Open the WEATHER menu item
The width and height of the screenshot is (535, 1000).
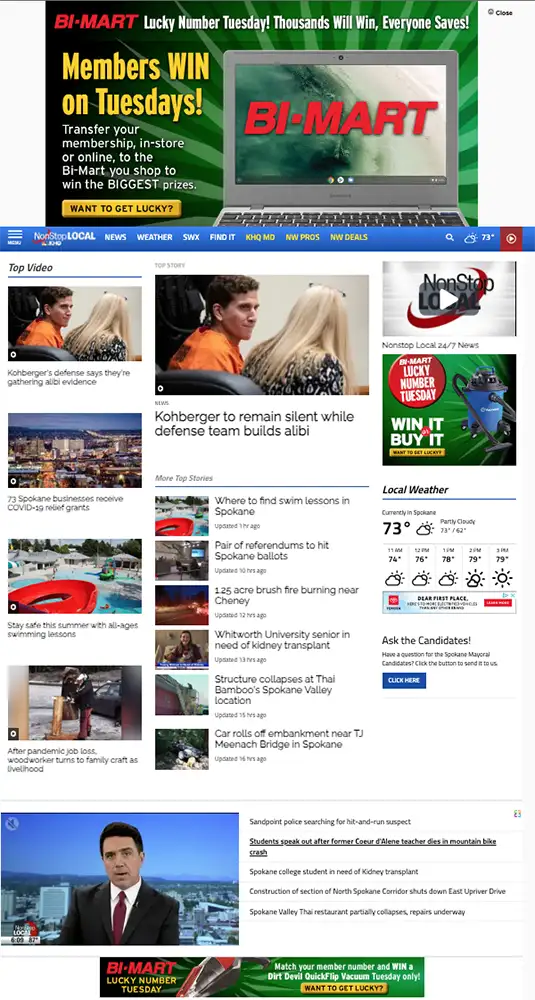[154, 237]
